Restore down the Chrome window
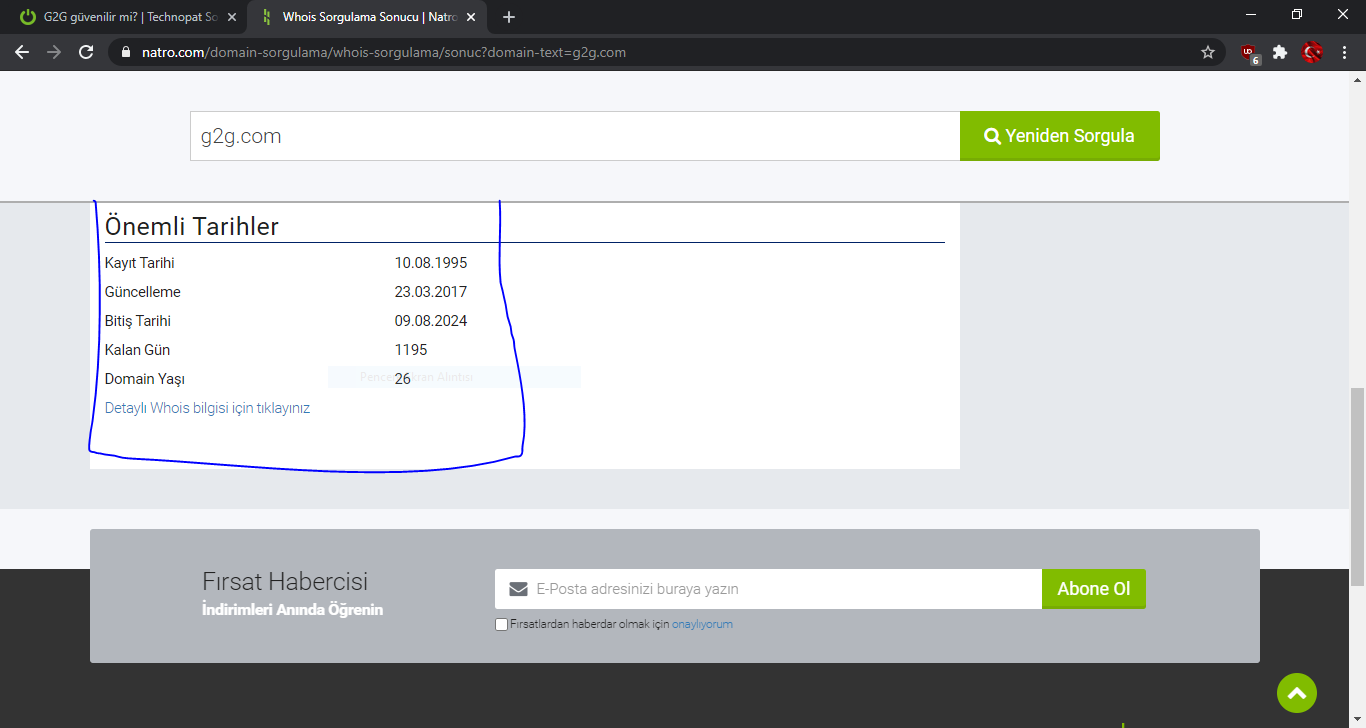The width and height of the screenshot is (1366, 728). [x=1297, y=14]
